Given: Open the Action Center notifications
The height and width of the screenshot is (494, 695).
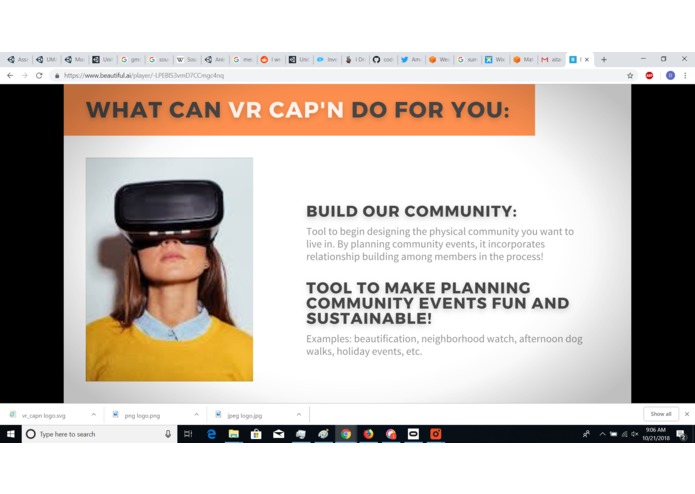Looking at the screenshot, I should [x=681, y=435].
